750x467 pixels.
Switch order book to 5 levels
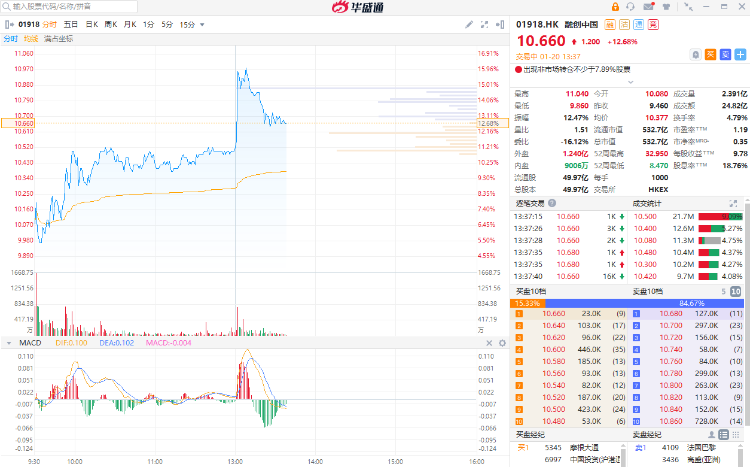click(x=724, y=291)
